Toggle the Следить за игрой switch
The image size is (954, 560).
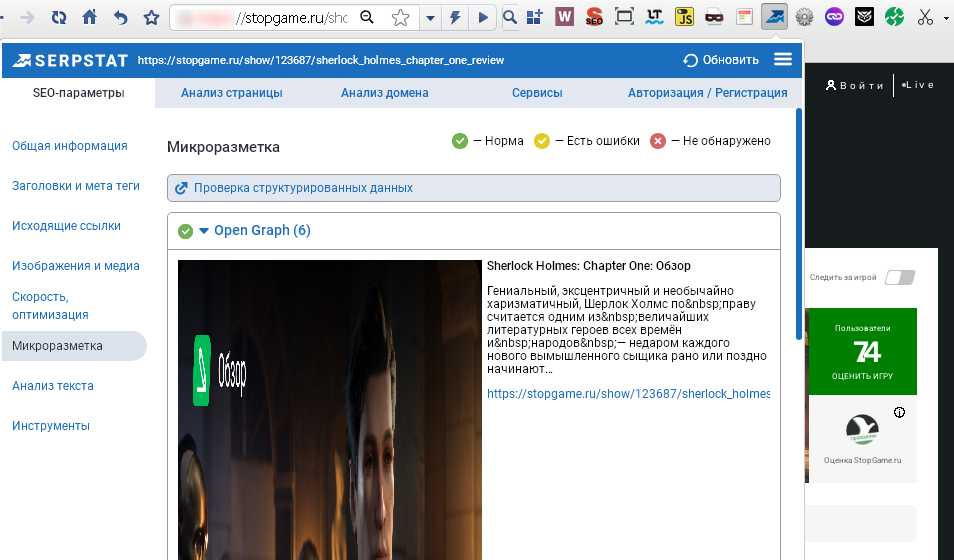pyautogui.click(x=900, y=278)
